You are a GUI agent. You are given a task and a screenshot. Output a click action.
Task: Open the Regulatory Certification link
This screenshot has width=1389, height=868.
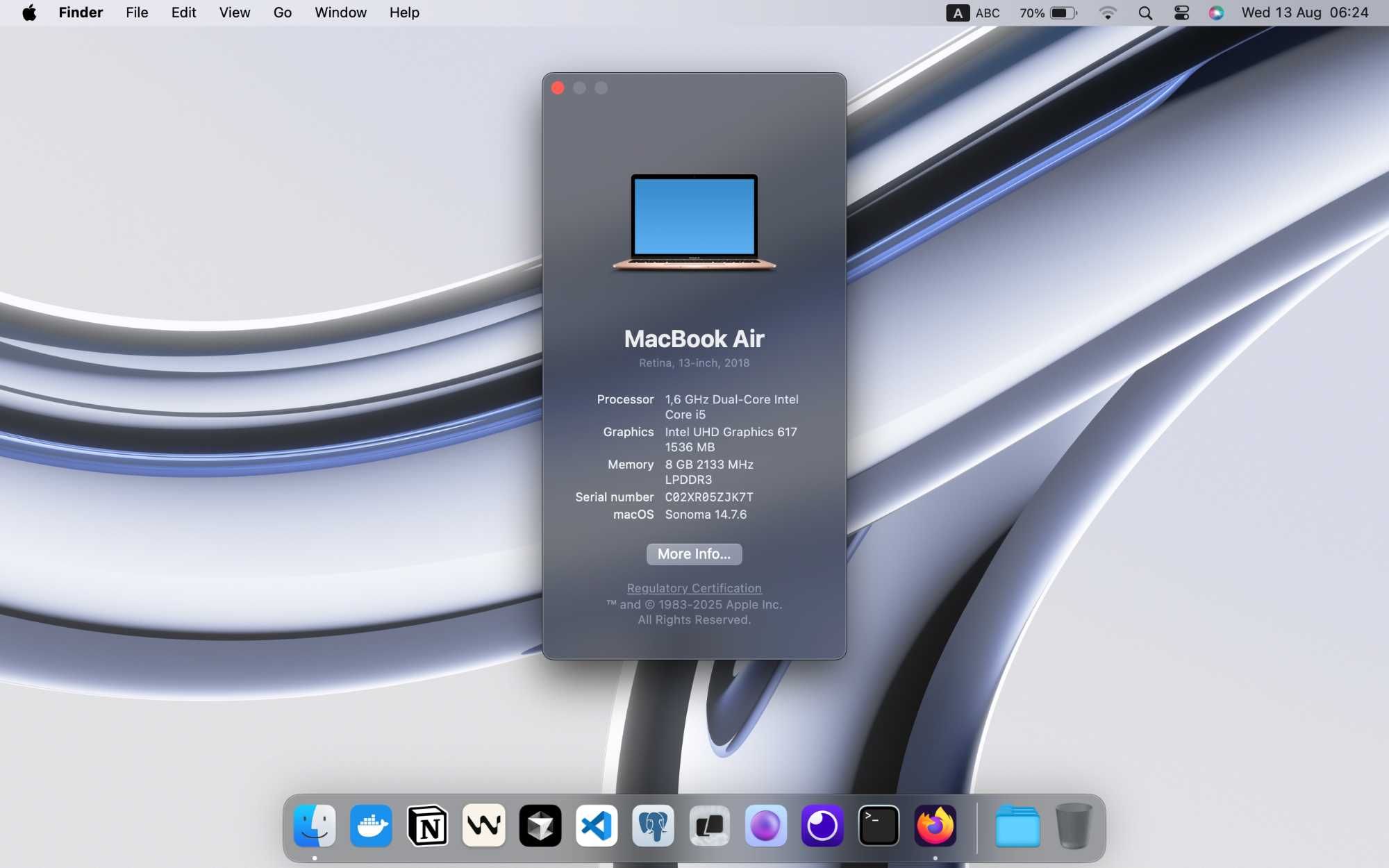point(694,588)
